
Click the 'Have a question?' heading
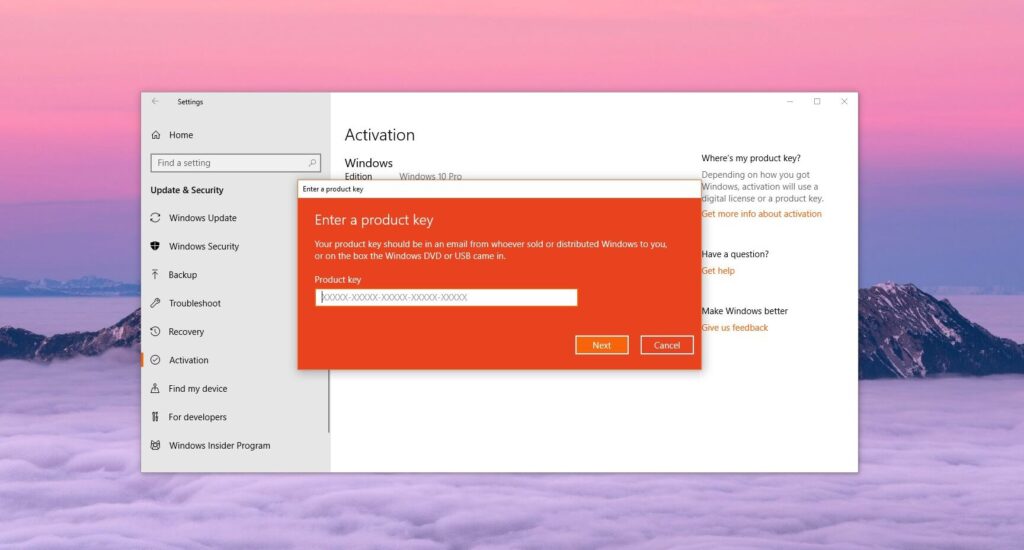pyautogui.click(x=735, y=254)
